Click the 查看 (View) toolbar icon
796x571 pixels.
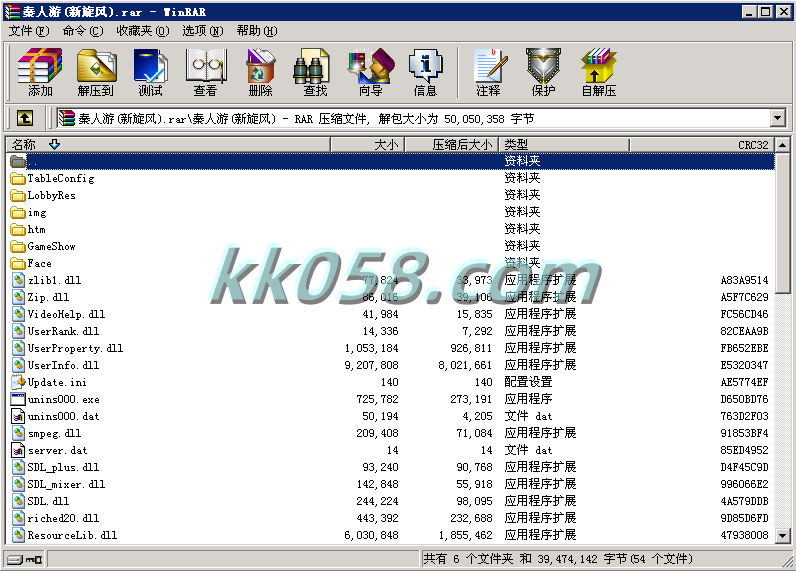[x=206, y=72]
